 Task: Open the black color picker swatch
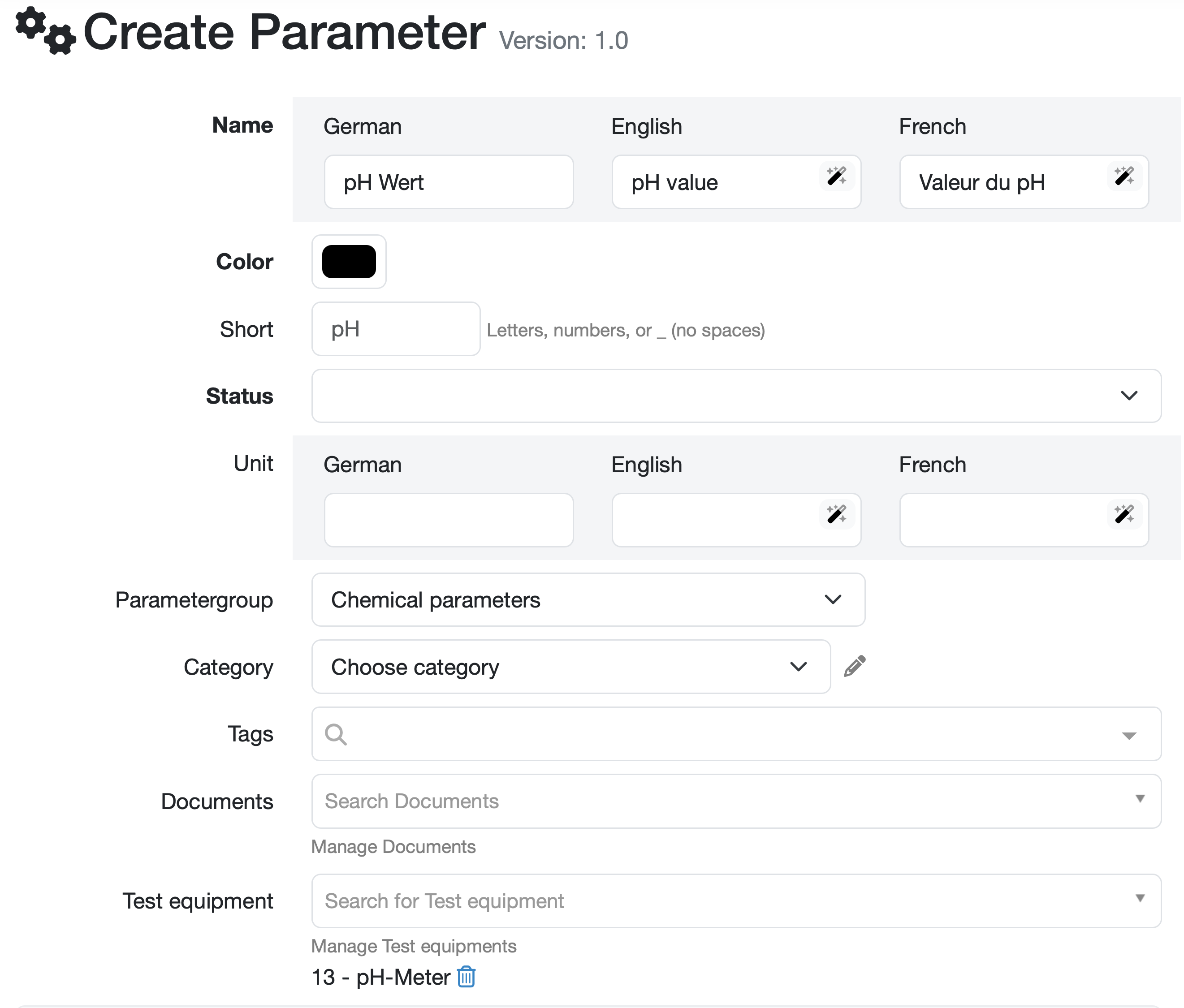coord(349,262)
